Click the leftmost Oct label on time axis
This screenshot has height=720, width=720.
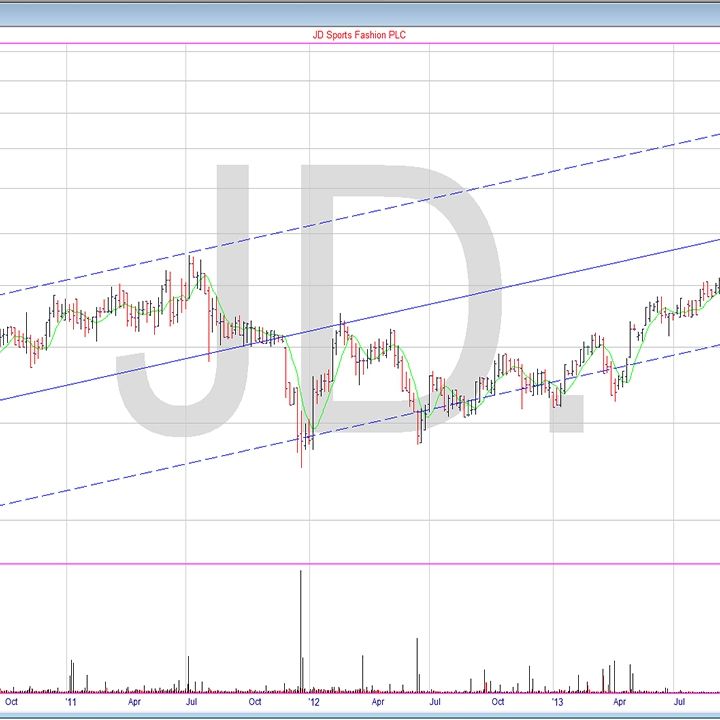[11, 703]
